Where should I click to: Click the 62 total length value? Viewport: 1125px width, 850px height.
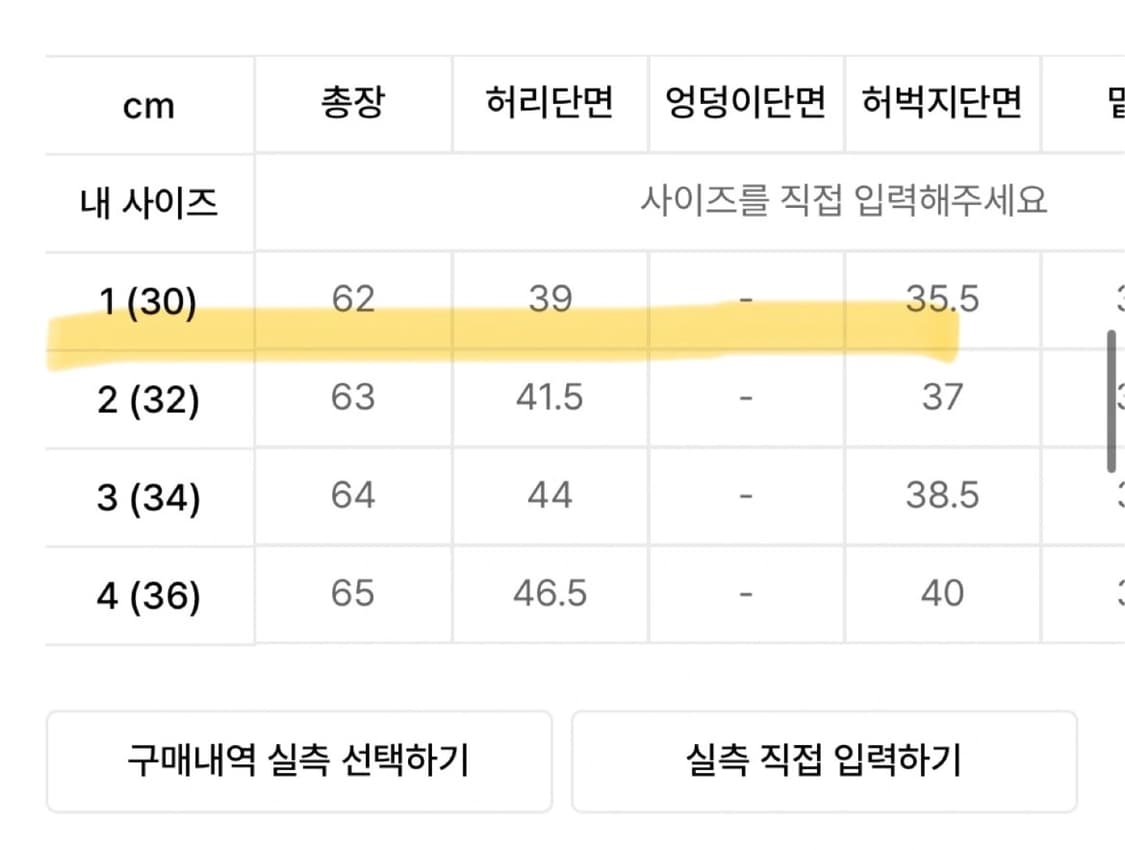(x=353, y=298)
